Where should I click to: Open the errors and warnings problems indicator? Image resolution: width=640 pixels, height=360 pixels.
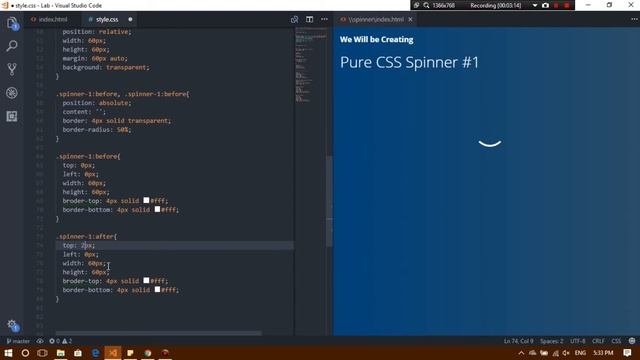click(x=60, y=341)
